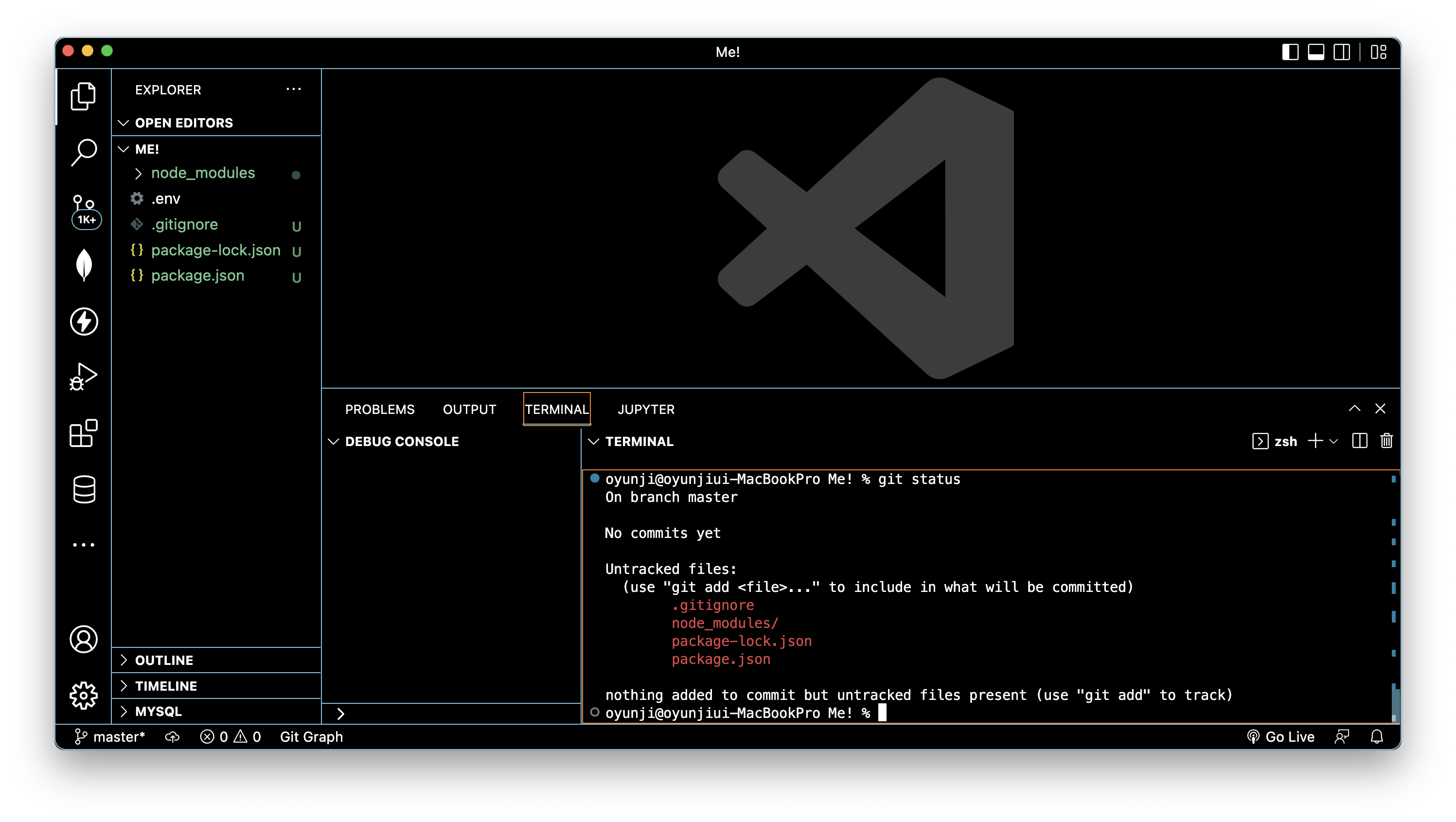Open the Search view
The image size is (1456, 822).
84,152
